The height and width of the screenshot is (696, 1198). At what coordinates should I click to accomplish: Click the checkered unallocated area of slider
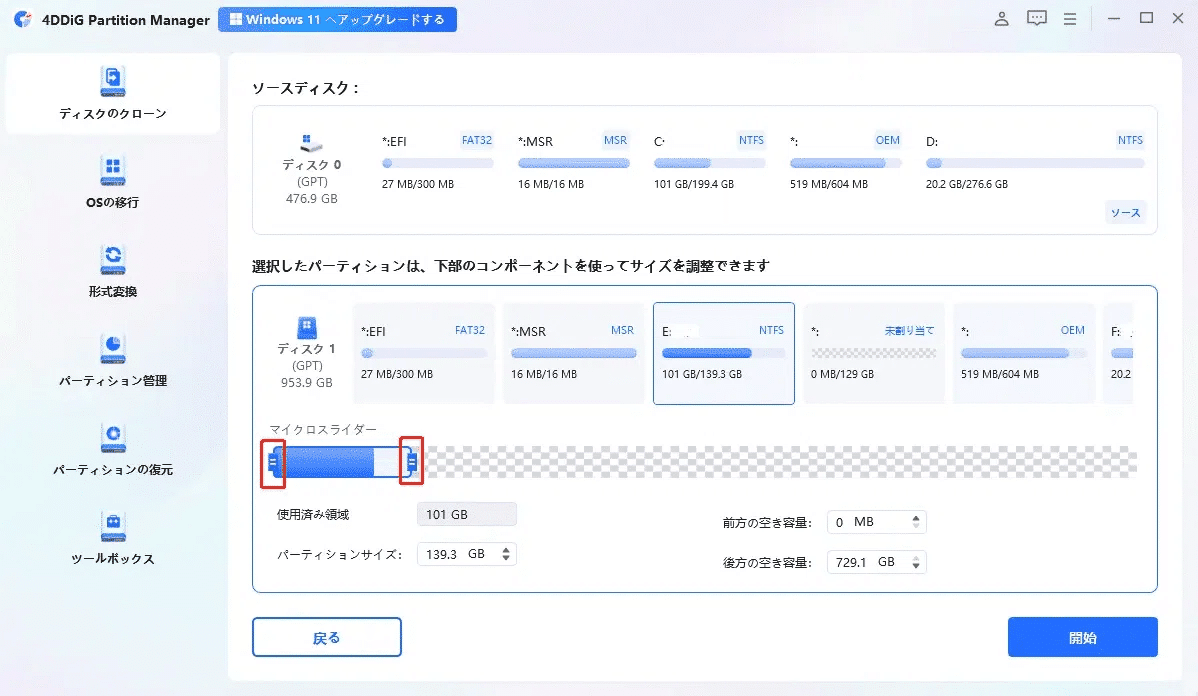point(778,462)
